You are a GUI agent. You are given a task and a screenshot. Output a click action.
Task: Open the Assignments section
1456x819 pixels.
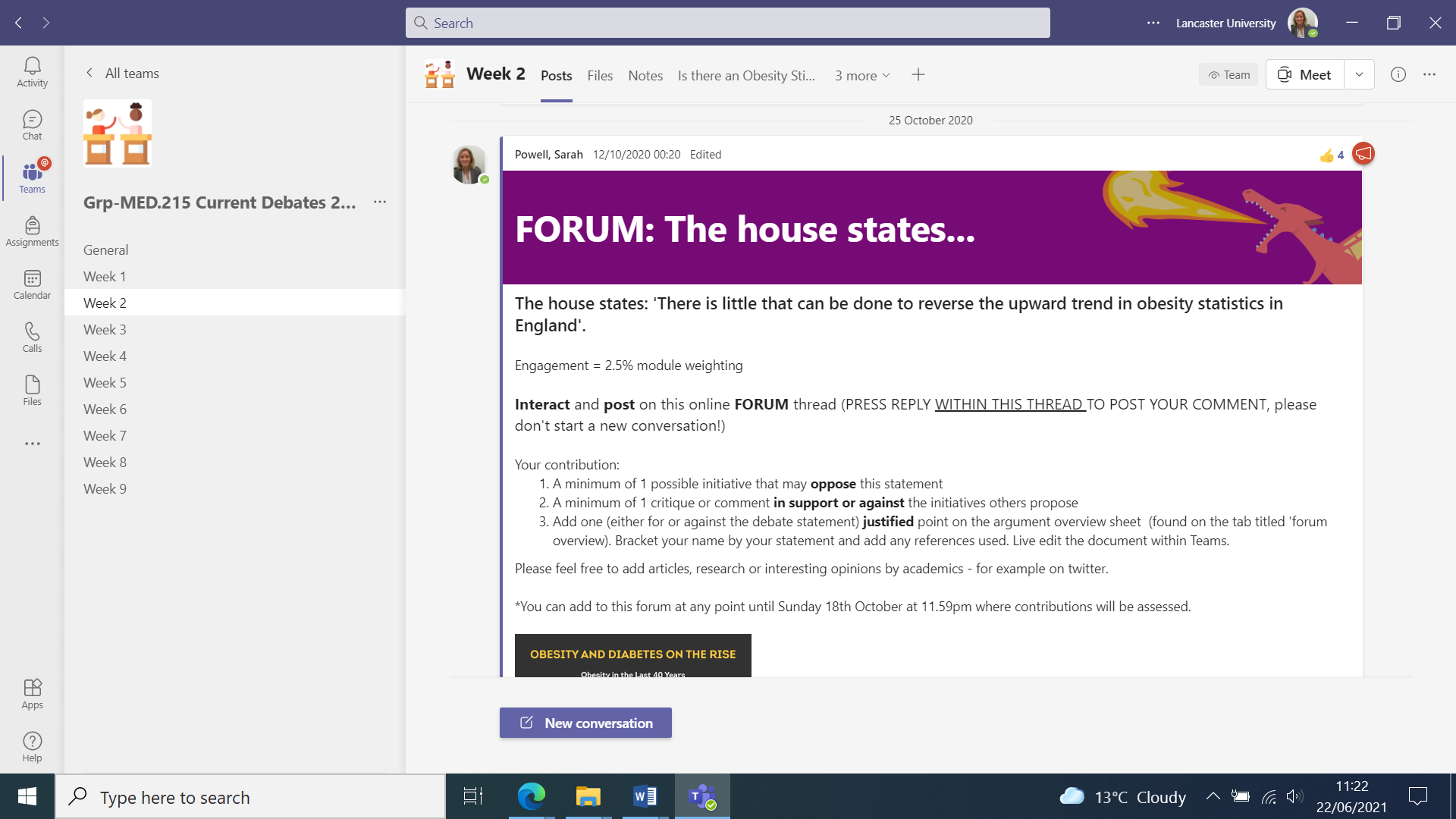point(32,231)
